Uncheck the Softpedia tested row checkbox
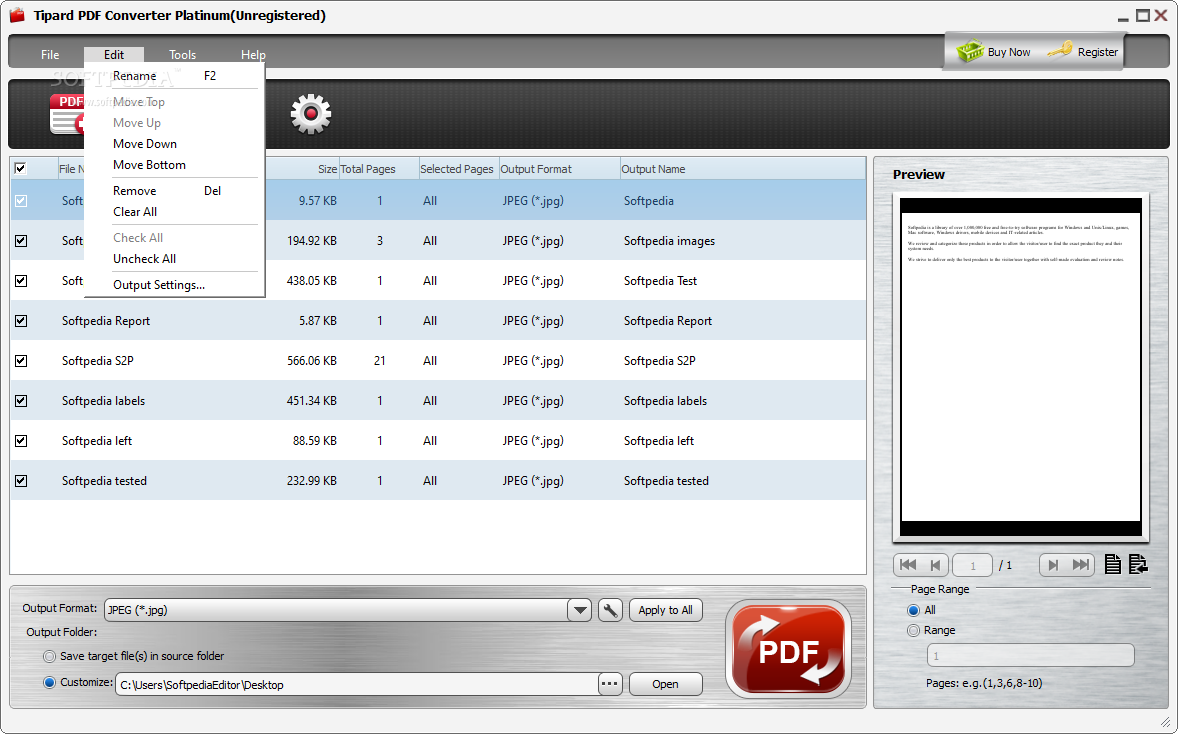This screenshot has height=734, width=1178. point(21,481)
